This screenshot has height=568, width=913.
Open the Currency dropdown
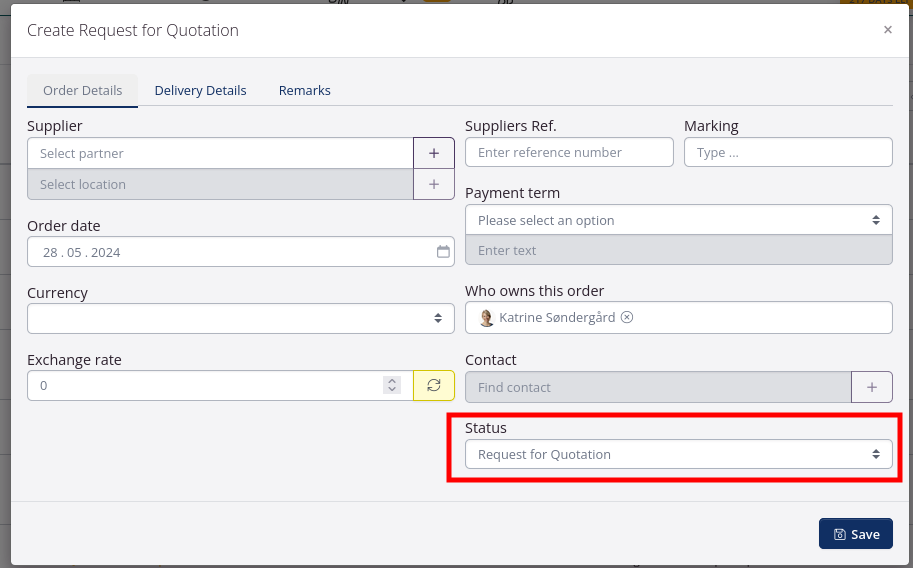pos(240,318)
